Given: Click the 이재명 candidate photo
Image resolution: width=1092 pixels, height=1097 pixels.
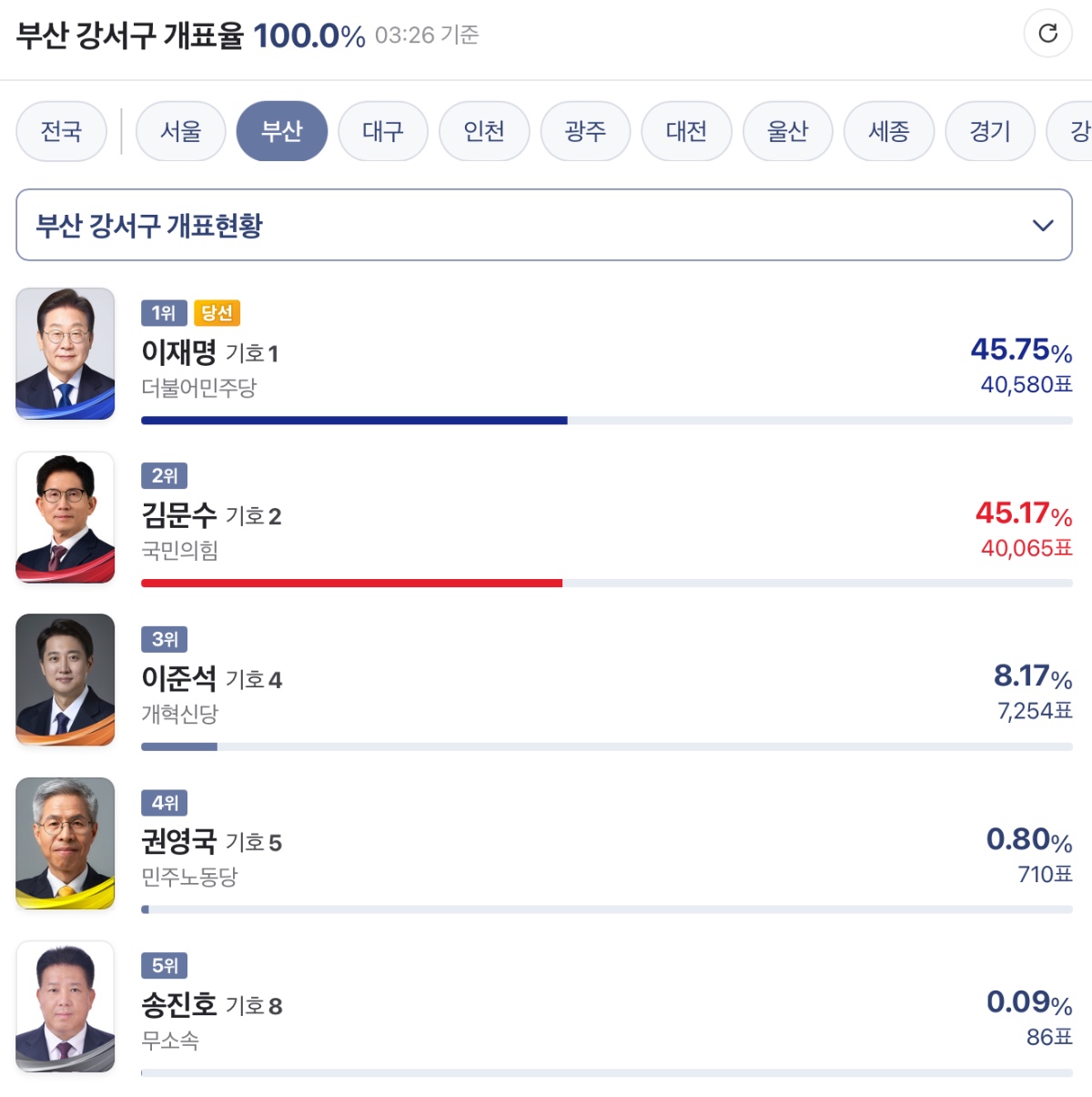Looking at the screenshot, I should (x=66, y=354).
